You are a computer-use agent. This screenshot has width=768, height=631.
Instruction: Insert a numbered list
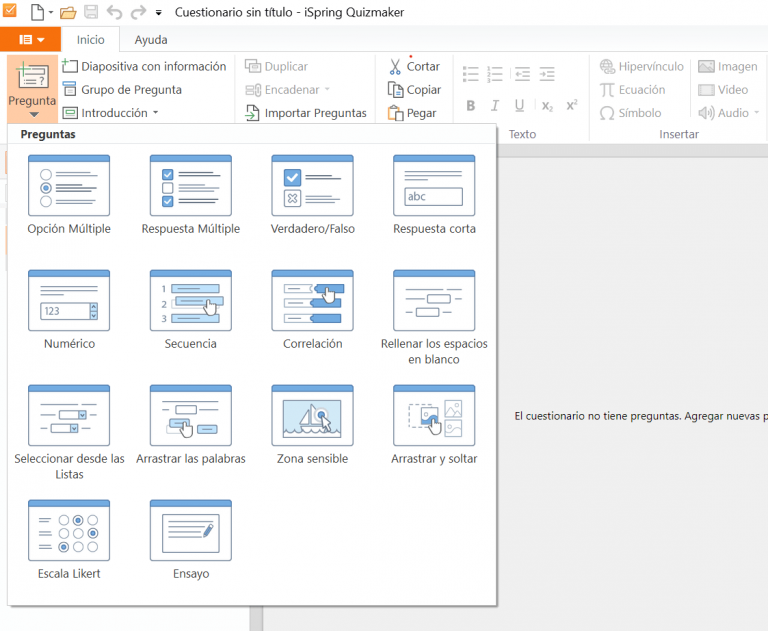pos(495,74)
